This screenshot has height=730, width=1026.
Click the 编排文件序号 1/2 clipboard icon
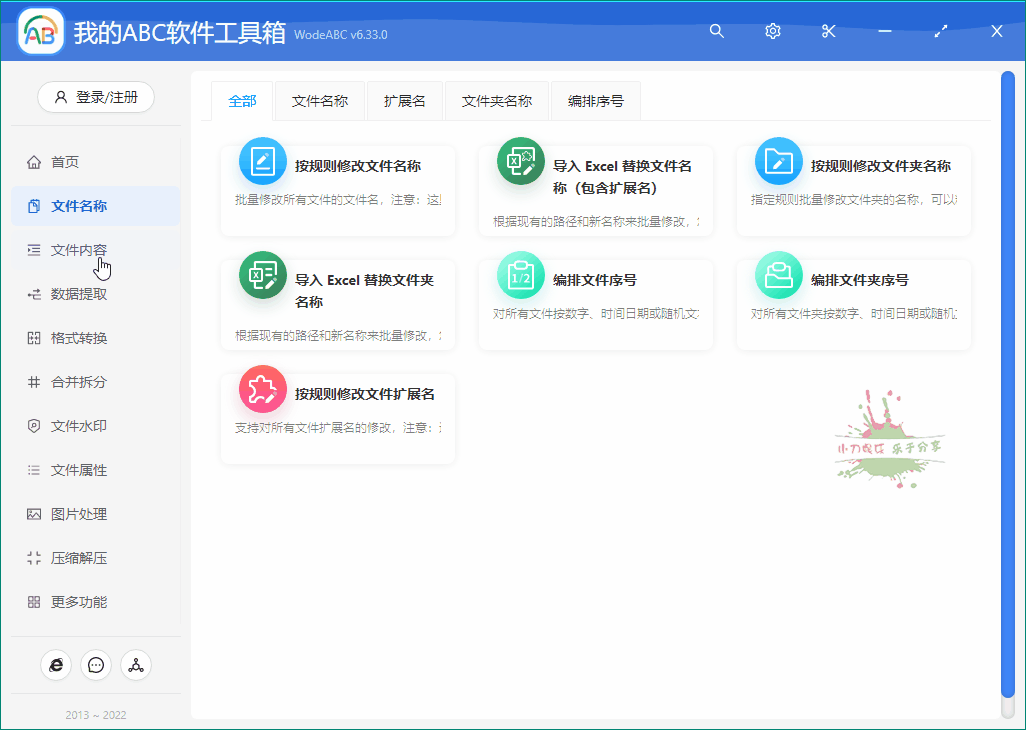[521, 275]
